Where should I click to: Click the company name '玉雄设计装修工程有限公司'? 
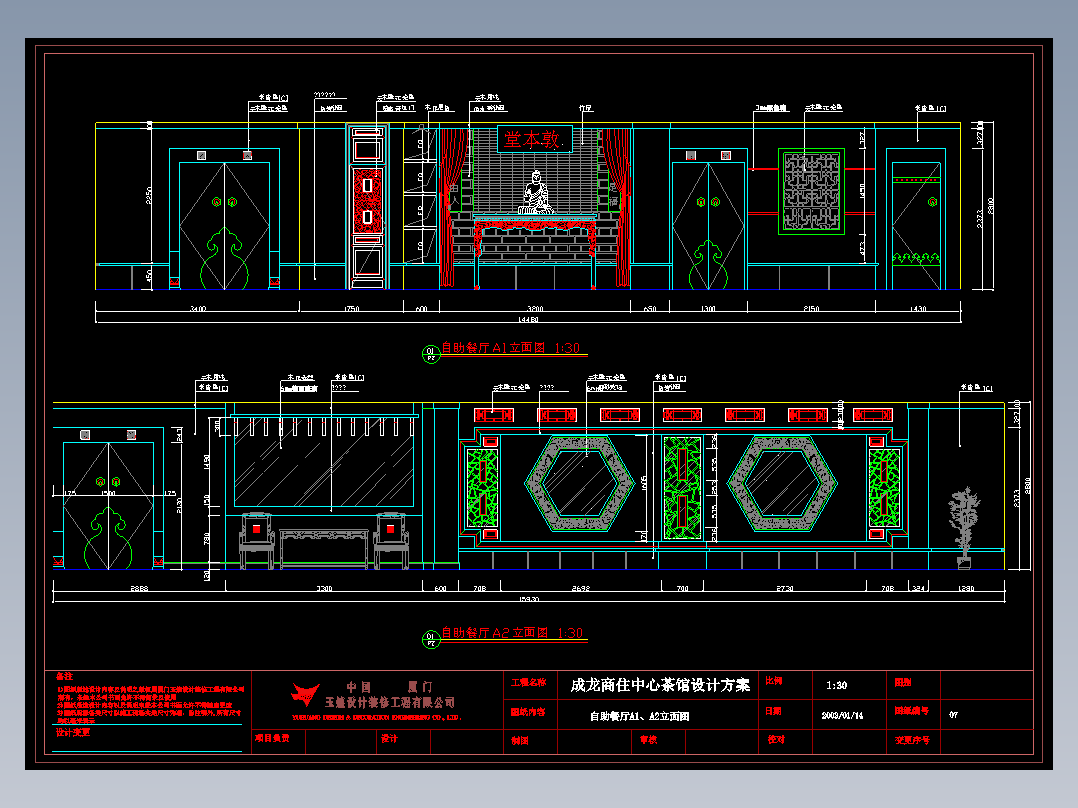click(x=390, y=702)
